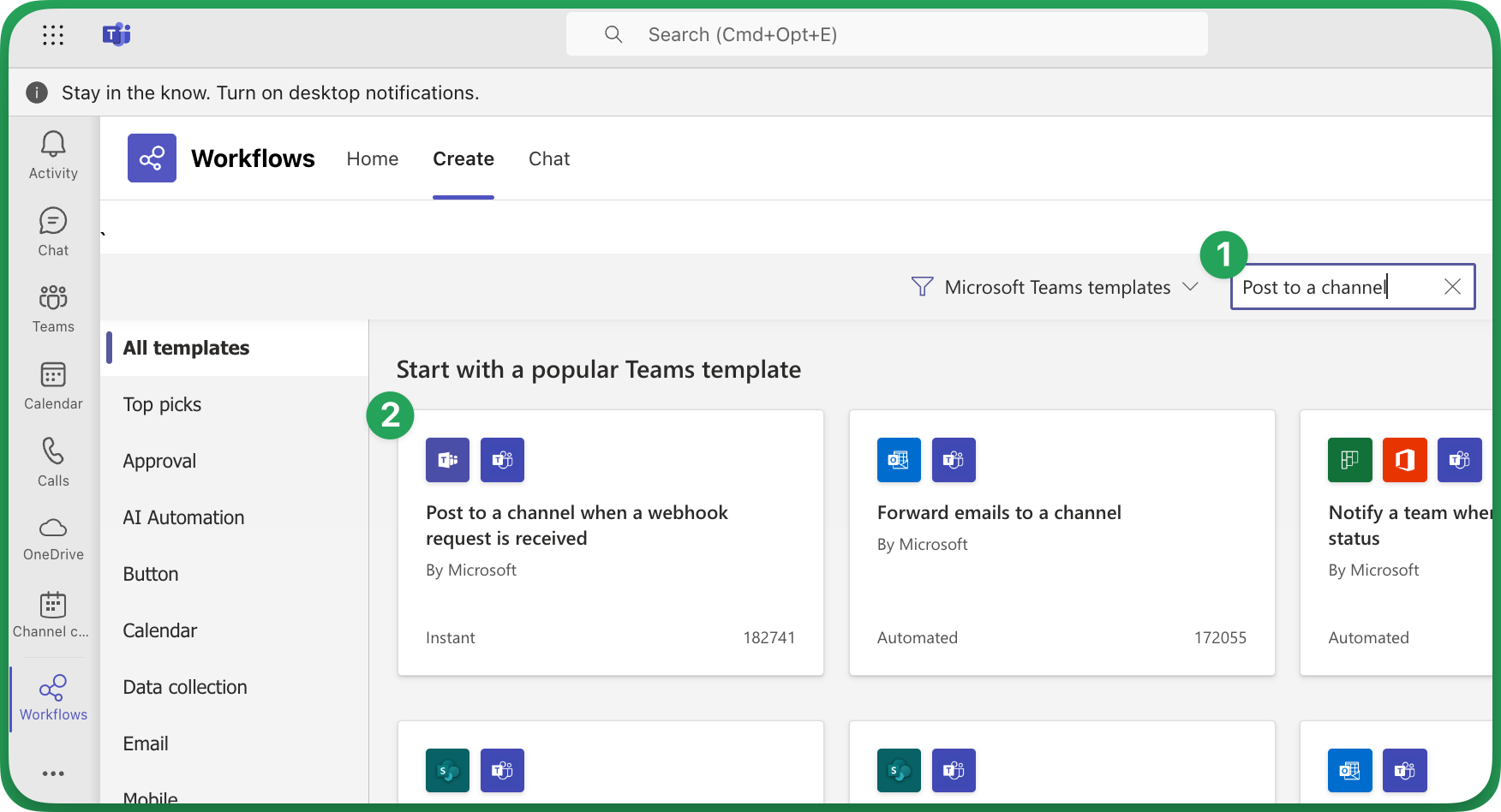Switch to the Home tab
This screenshot has height=812, width=1501.
click(373, 158)
